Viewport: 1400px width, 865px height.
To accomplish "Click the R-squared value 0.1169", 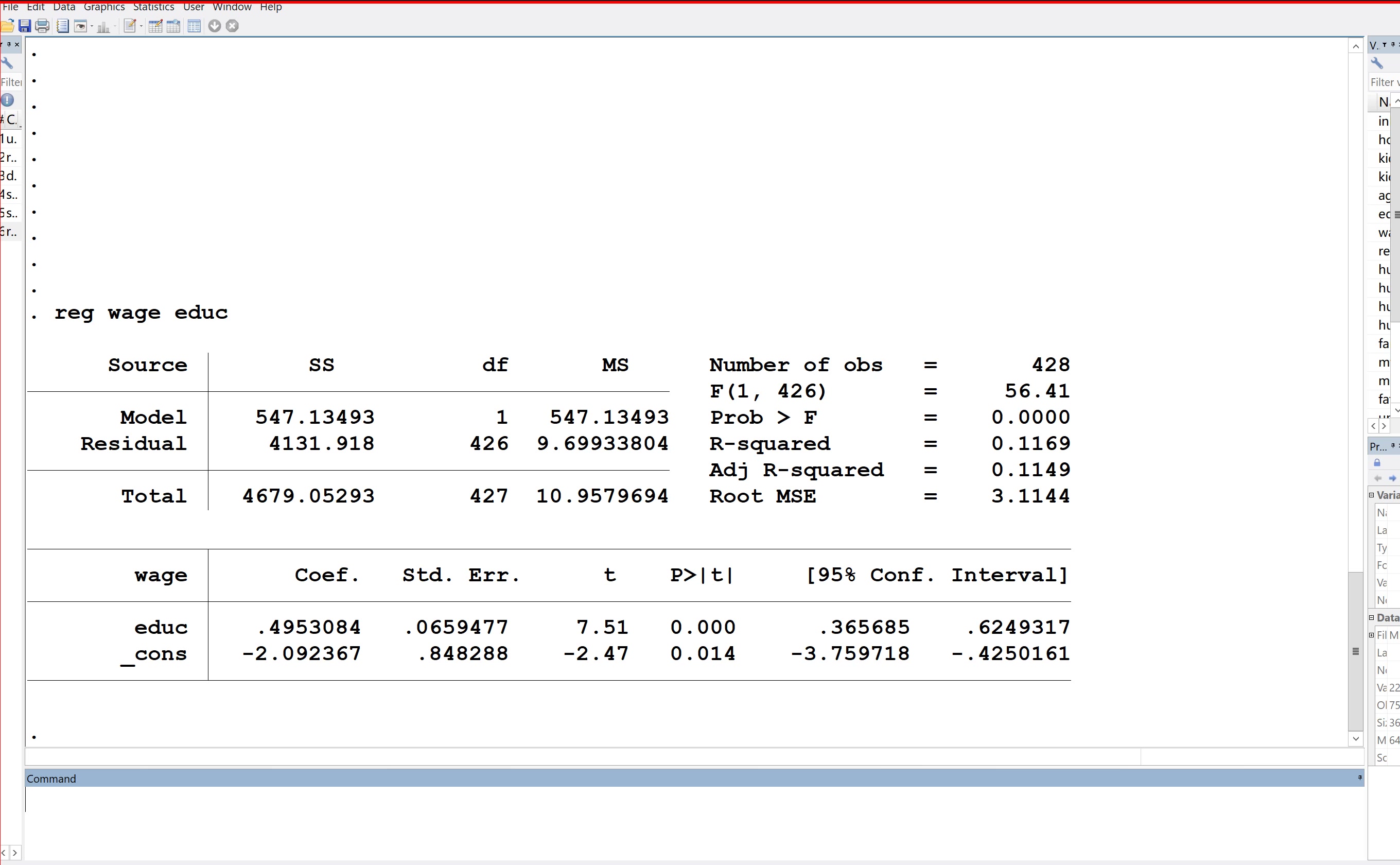I will click(x=1030, y=443).
